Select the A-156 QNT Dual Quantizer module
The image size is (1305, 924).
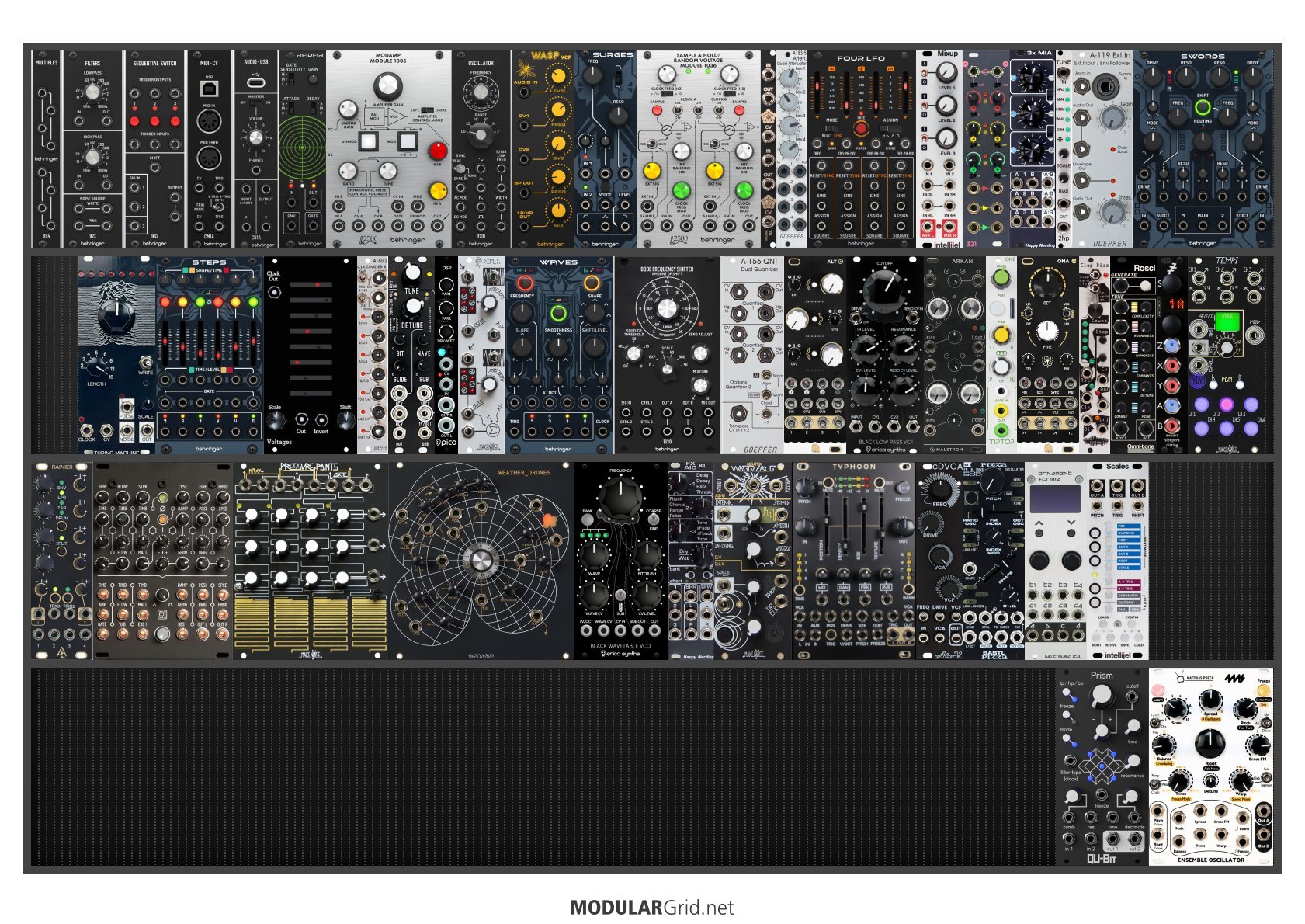pyautogui.click(x=752, y=356)
